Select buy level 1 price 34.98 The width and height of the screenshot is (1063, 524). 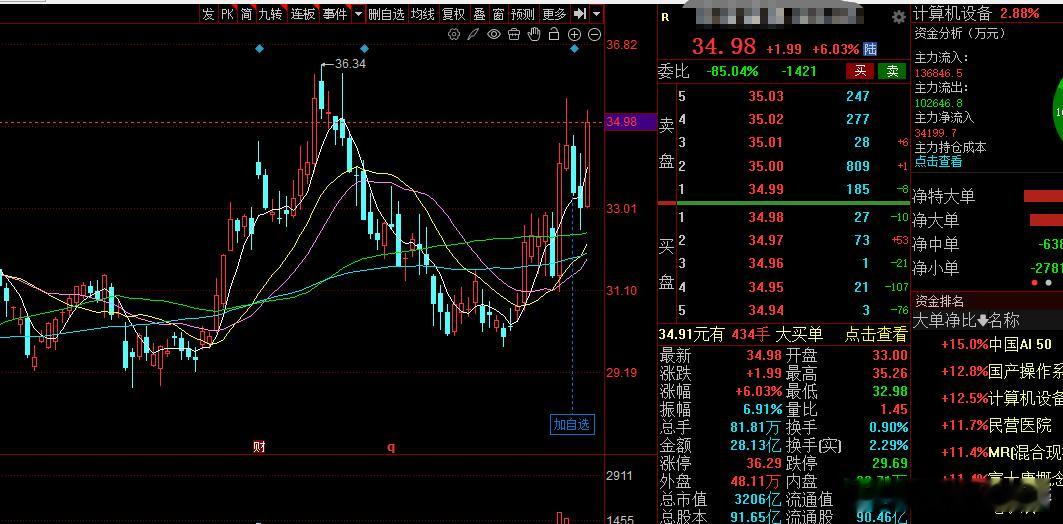(765, 217)
